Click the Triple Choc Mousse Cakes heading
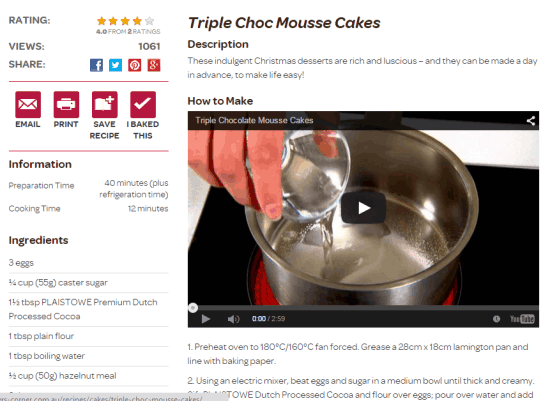This screenshot has height=401, width=550. (284, 23)
